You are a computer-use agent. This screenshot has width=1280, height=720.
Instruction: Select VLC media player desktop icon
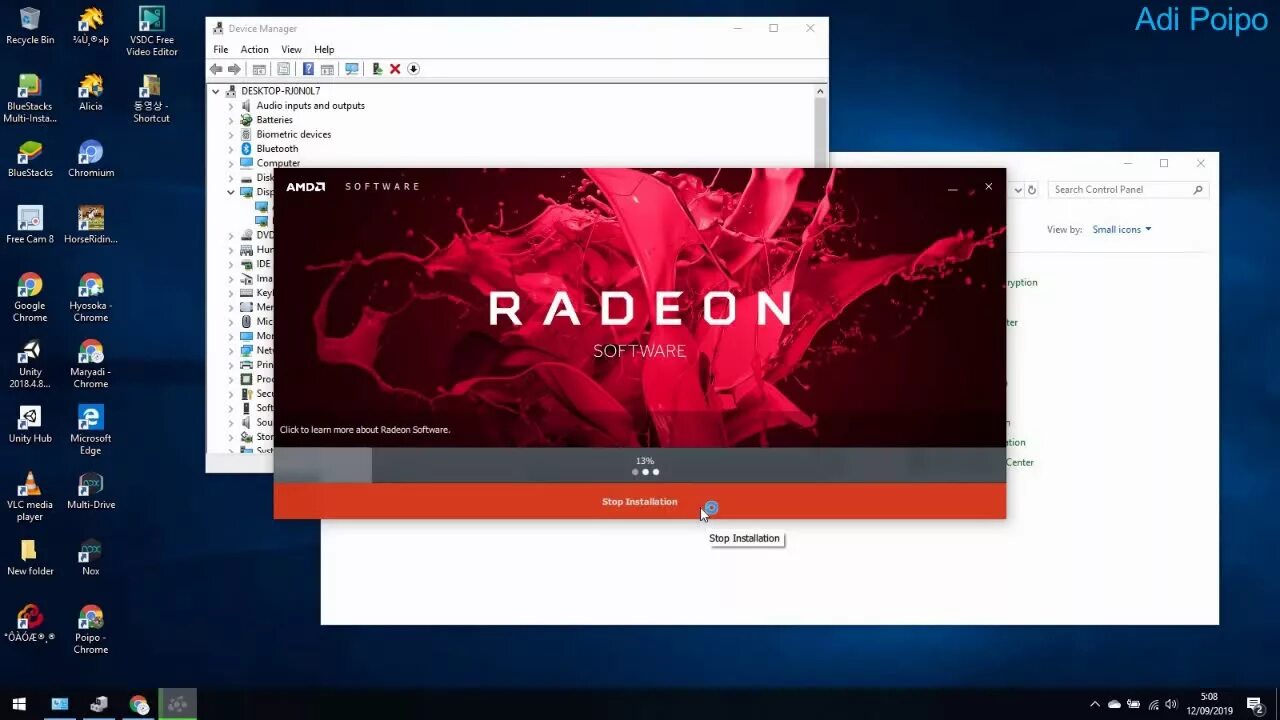(x=30, y=497)
